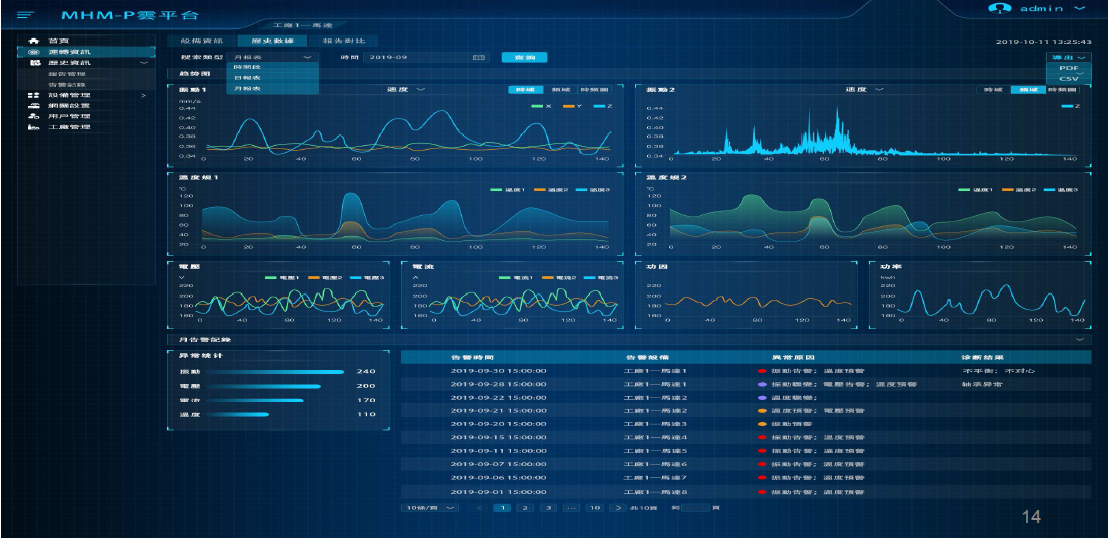Open the 10條/頁 page size dropdown
The image size is (1108, 539).
[430, 508]
